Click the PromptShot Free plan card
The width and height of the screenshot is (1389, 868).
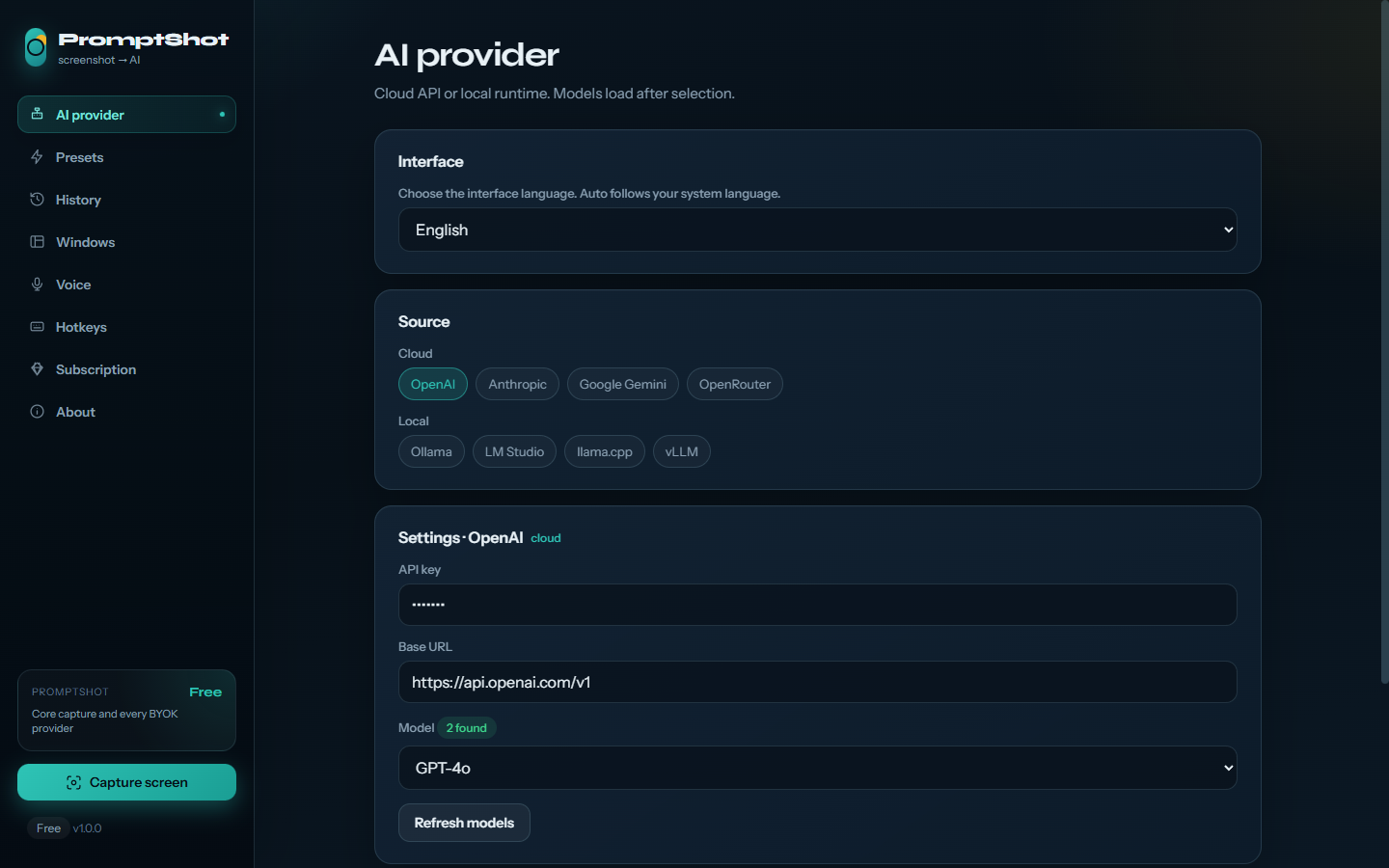pos(126,710)
